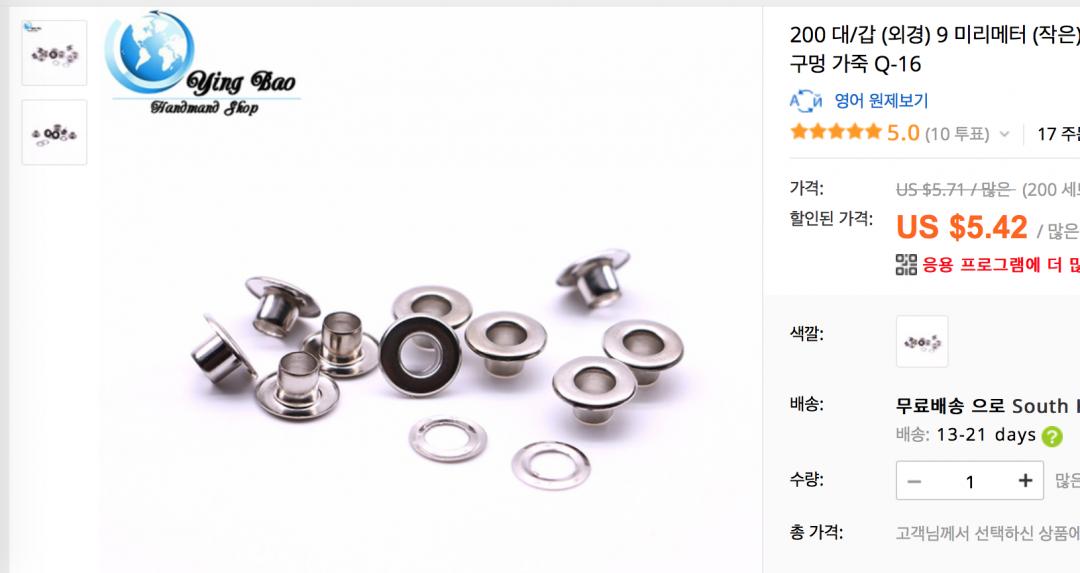
Task: Click the 무료배송 으로 South shipping destination
Action: tap(988, 406)
